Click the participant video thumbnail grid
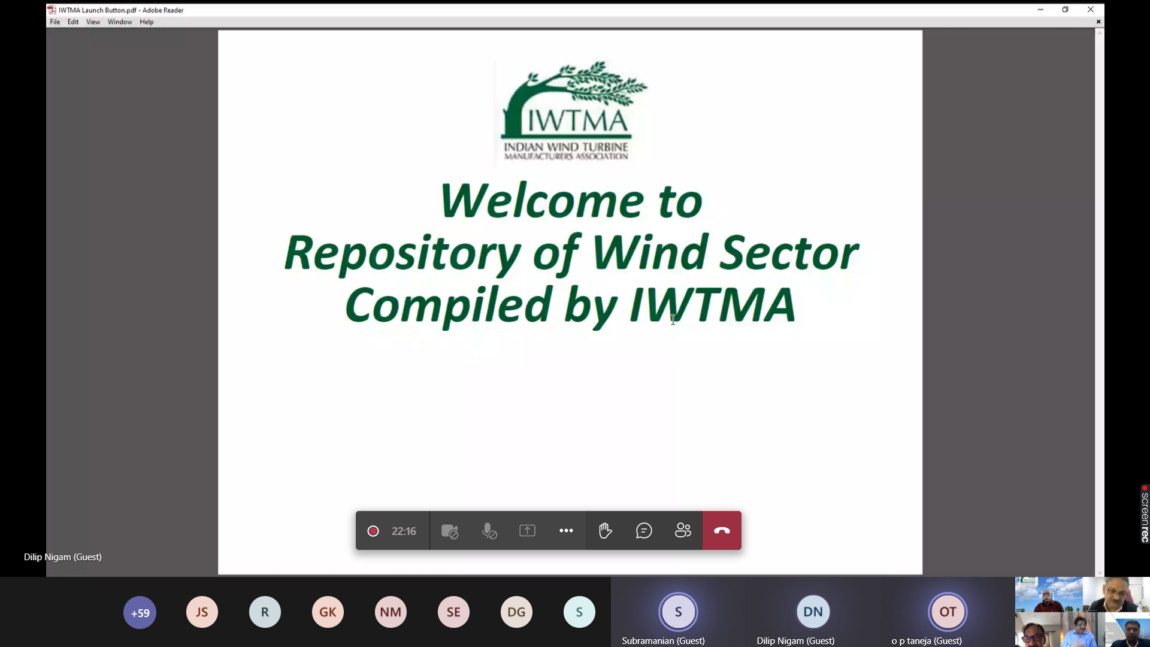The image size is (1150, 647). coord(1082,612)
